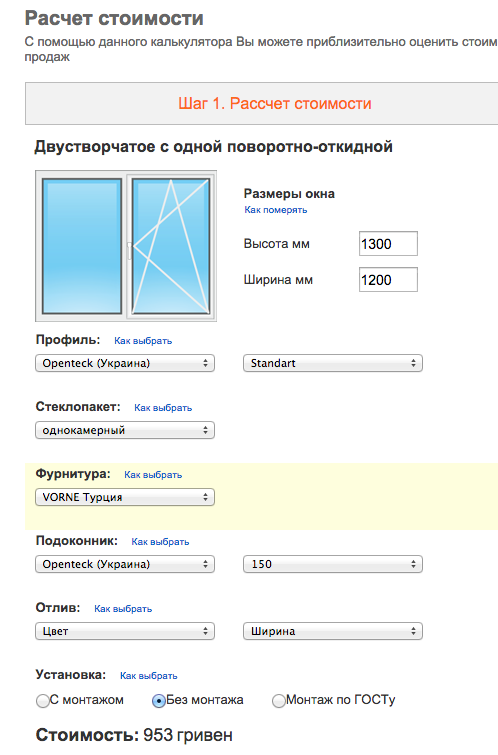Screen dimensions: 498x755
Task: Expand the Отлив Ширина width dropdown
Action: point(333,631)
